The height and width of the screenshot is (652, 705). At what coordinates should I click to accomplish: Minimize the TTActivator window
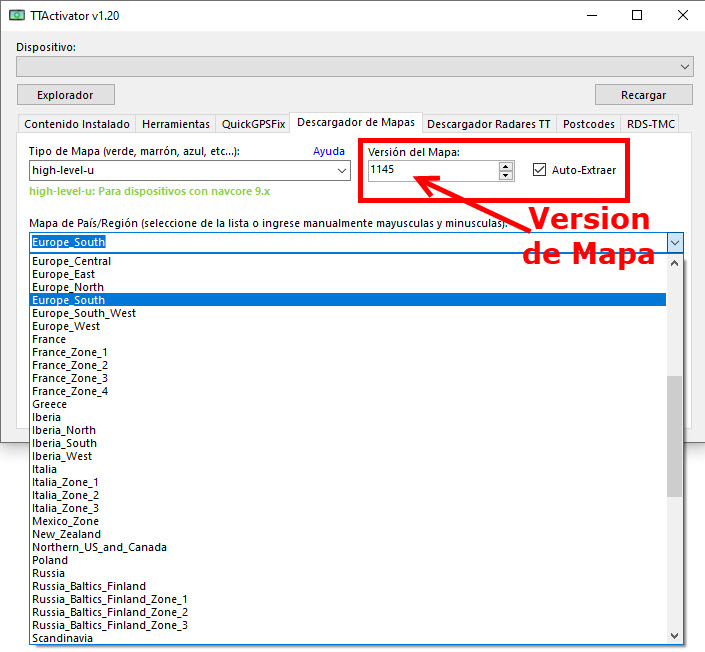[x=592, y=16]
